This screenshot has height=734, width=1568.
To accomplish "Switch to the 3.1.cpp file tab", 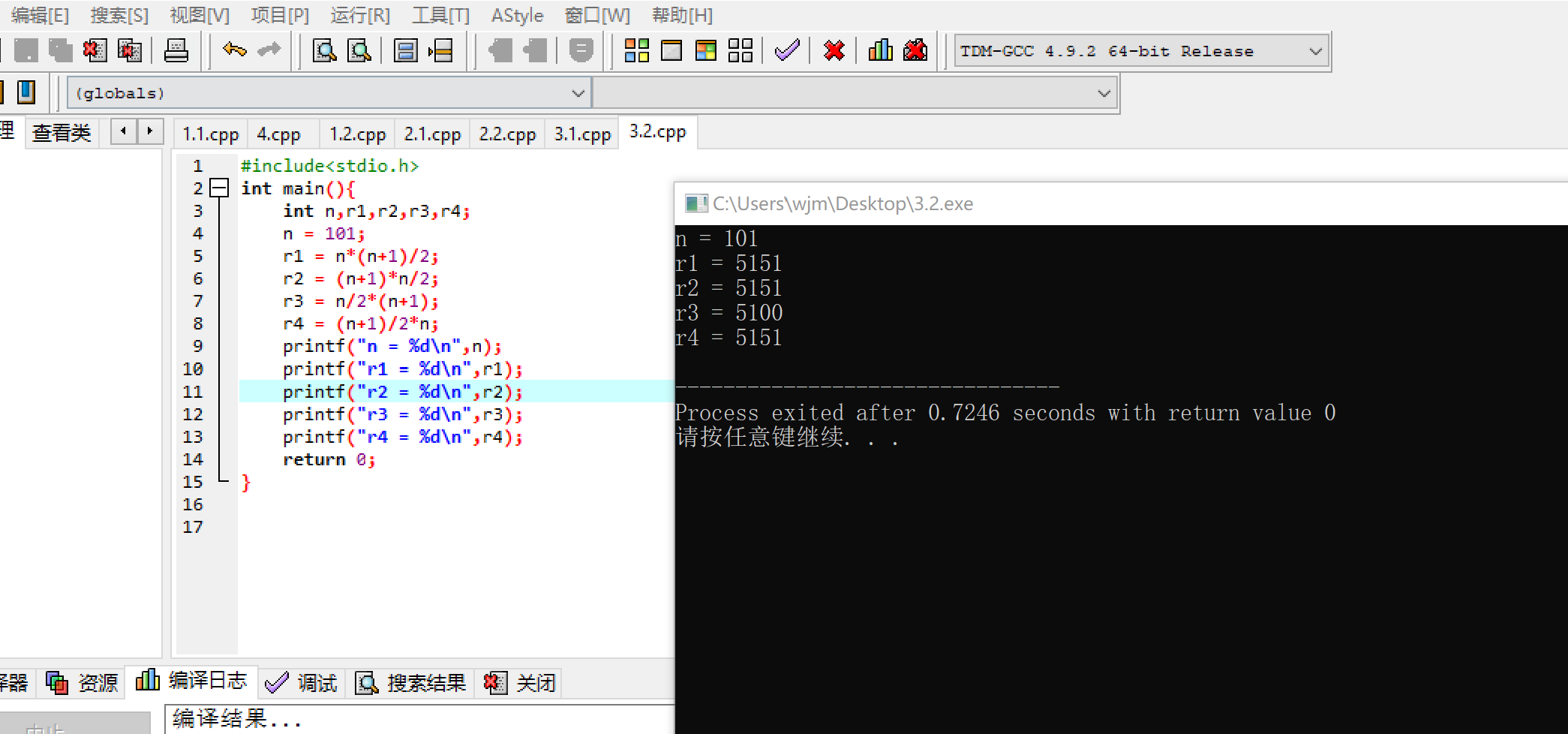I will click(x=583, y=134).
